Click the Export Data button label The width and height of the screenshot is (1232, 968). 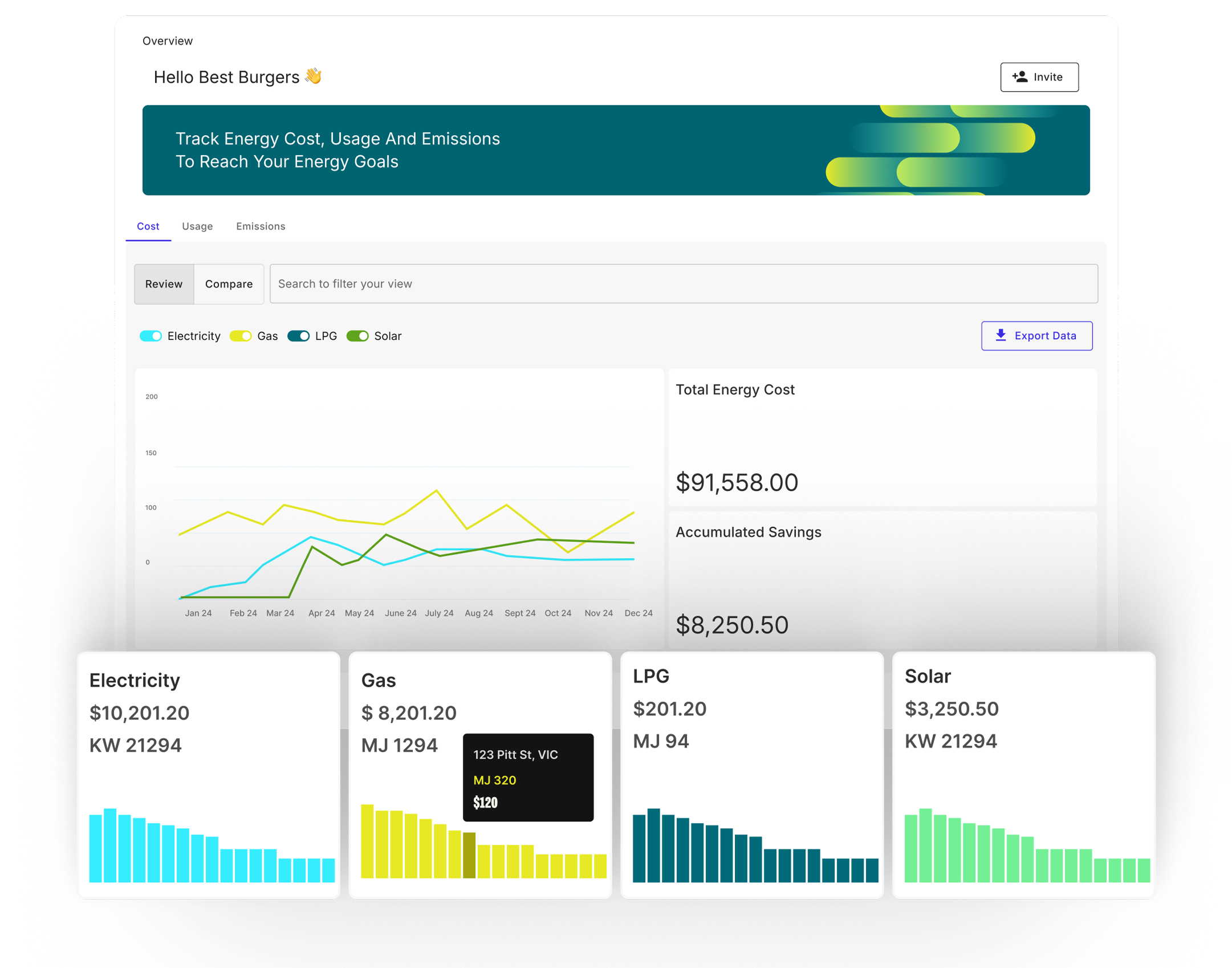click(1045, 336)
